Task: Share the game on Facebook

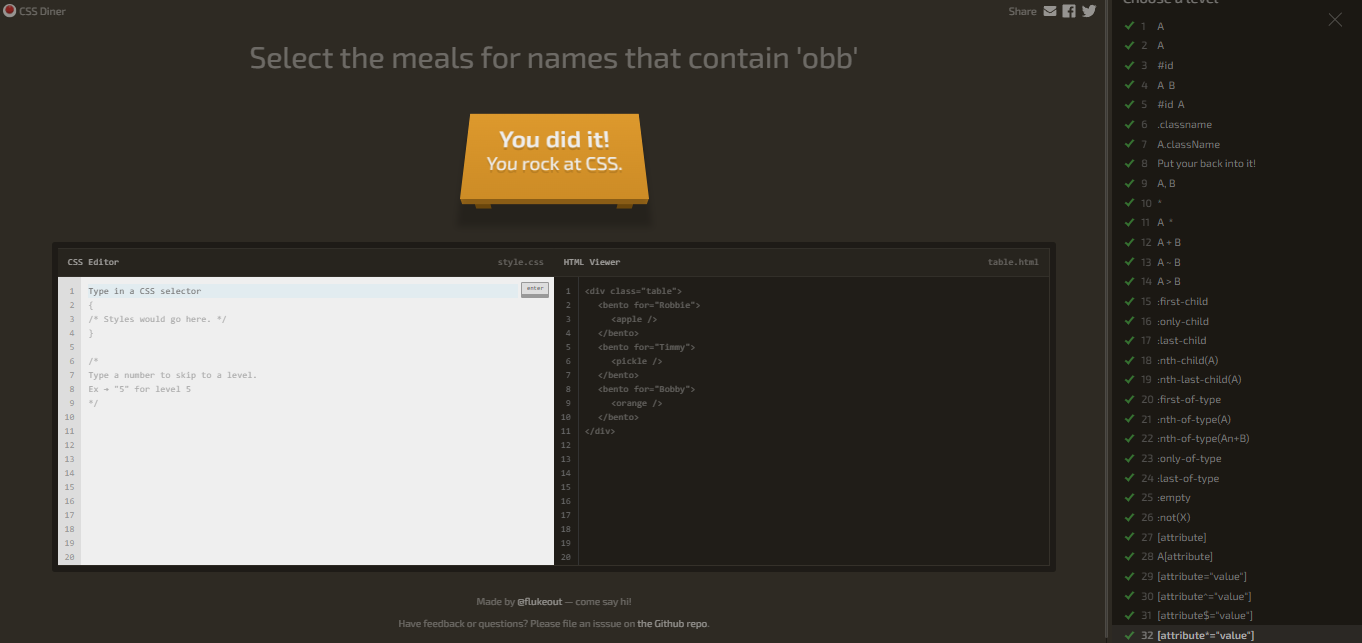Action: coord(1069,11)
